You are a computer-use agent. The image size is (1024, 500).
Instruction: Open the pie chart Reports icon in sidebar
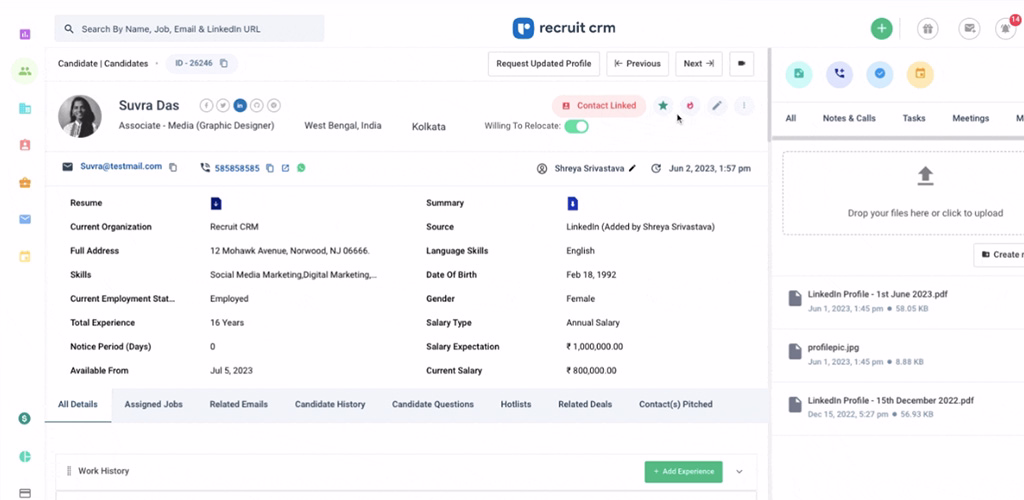(x=25, y=456)
